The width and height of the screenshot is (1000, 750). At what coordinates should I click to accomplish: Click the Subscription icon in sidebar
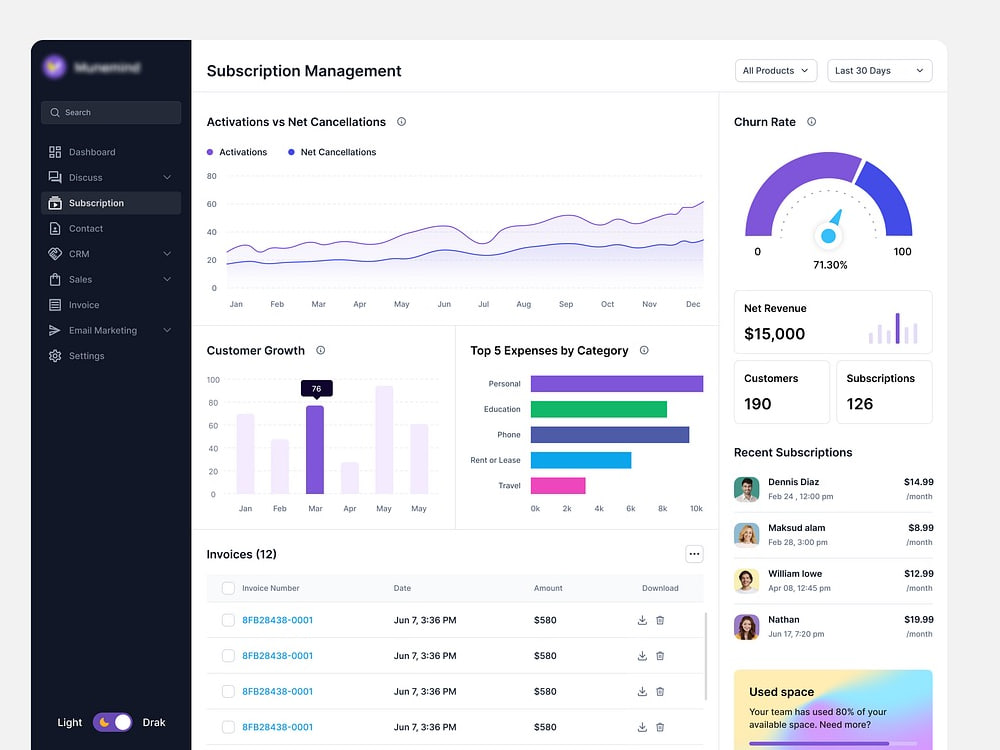click(x=55, y=203)
